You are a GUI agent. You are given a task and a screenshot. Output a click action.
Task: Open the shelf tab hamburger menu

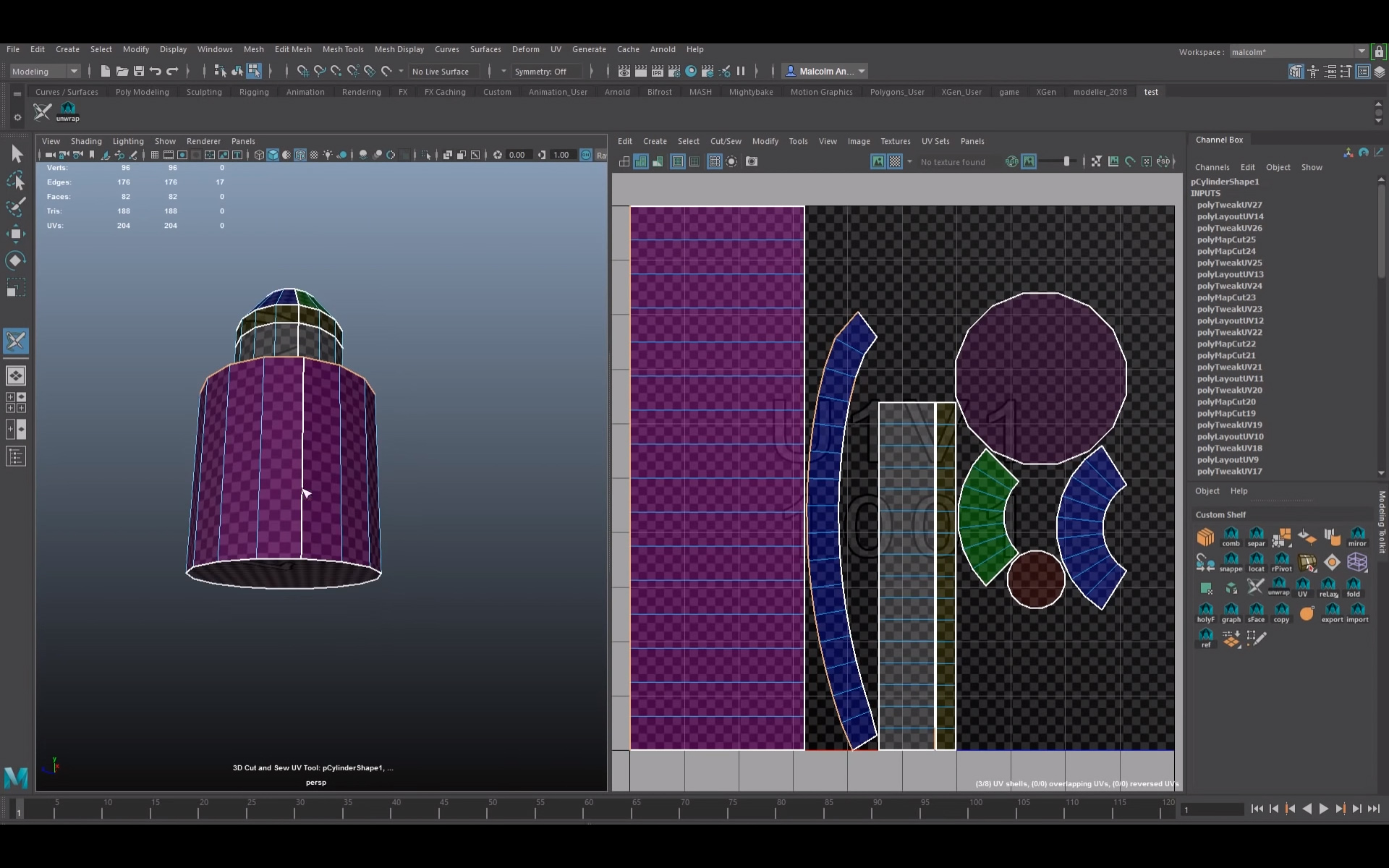pos(17,93)
